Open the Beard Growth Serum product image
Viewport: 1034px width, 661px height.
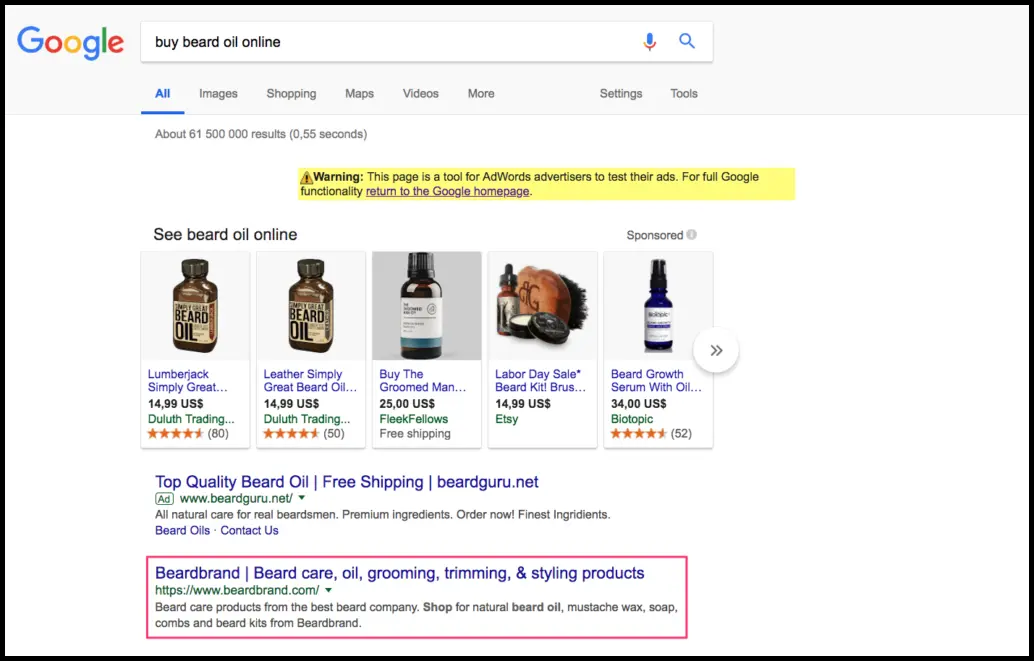tap(658, 306)
